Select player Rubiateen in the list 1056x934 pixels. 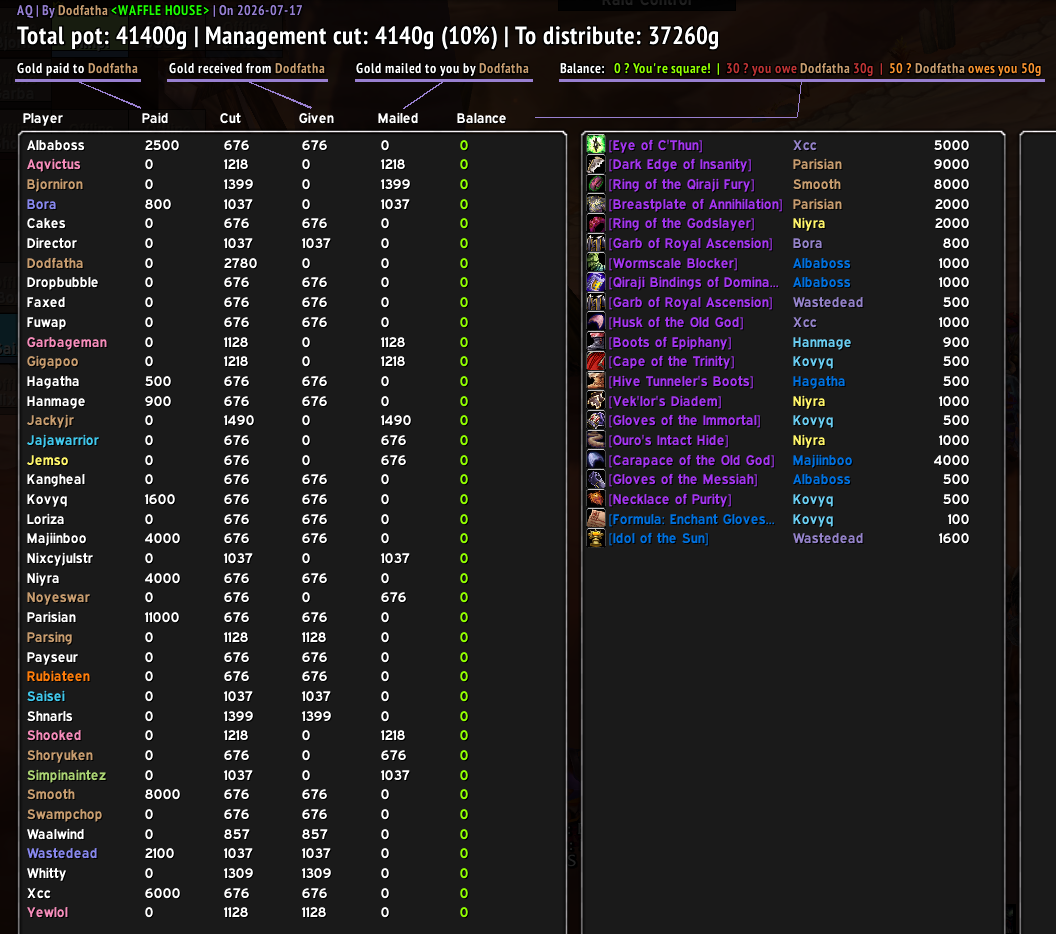(x=59, y=677)
